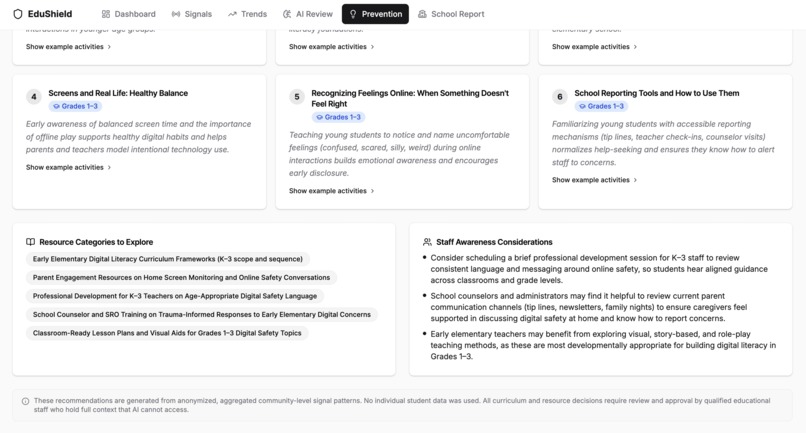
Task: Click the number 4 circle badge
Action: (34, 97)
